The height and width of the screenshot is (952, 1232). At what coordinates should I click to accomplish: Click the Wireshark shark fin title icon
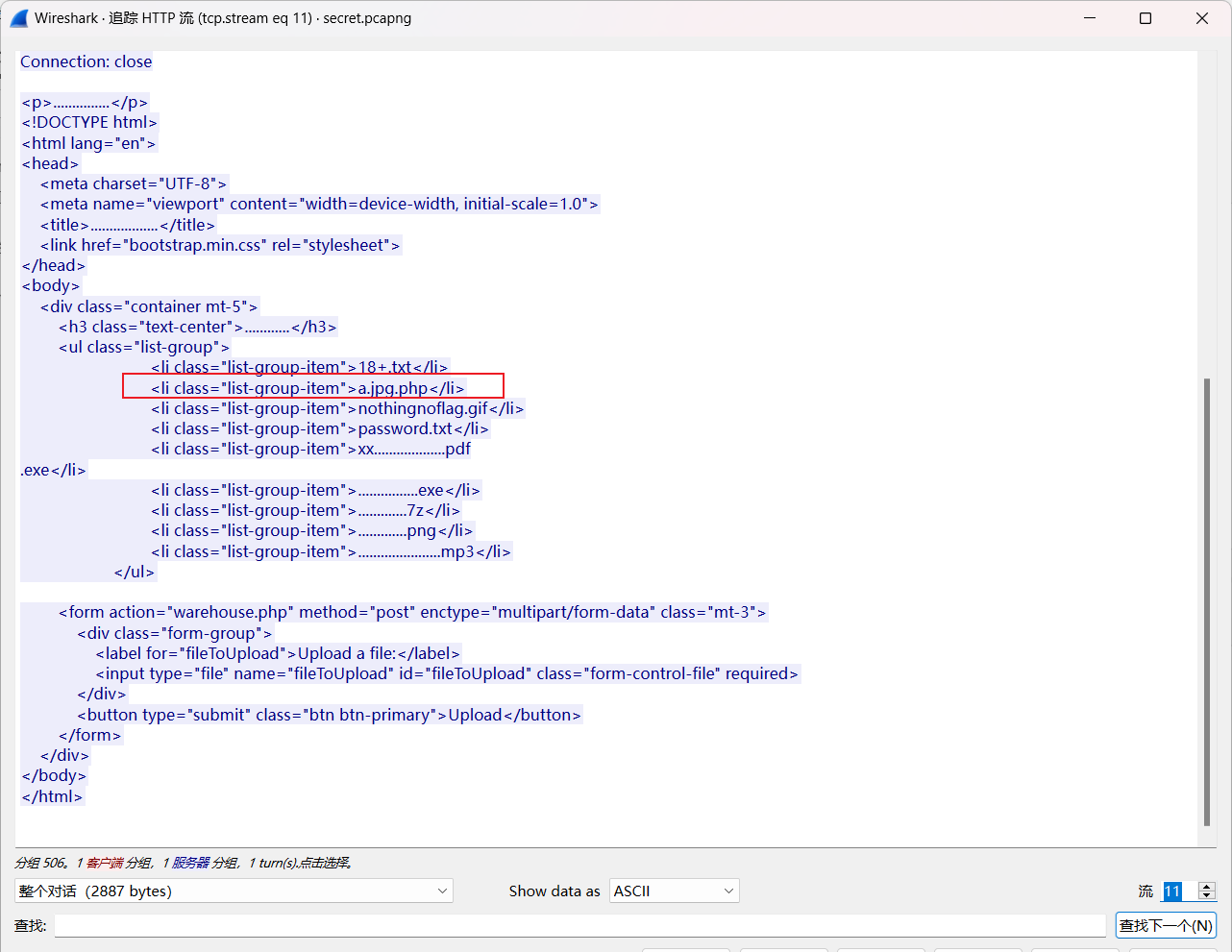coord(19,18)
